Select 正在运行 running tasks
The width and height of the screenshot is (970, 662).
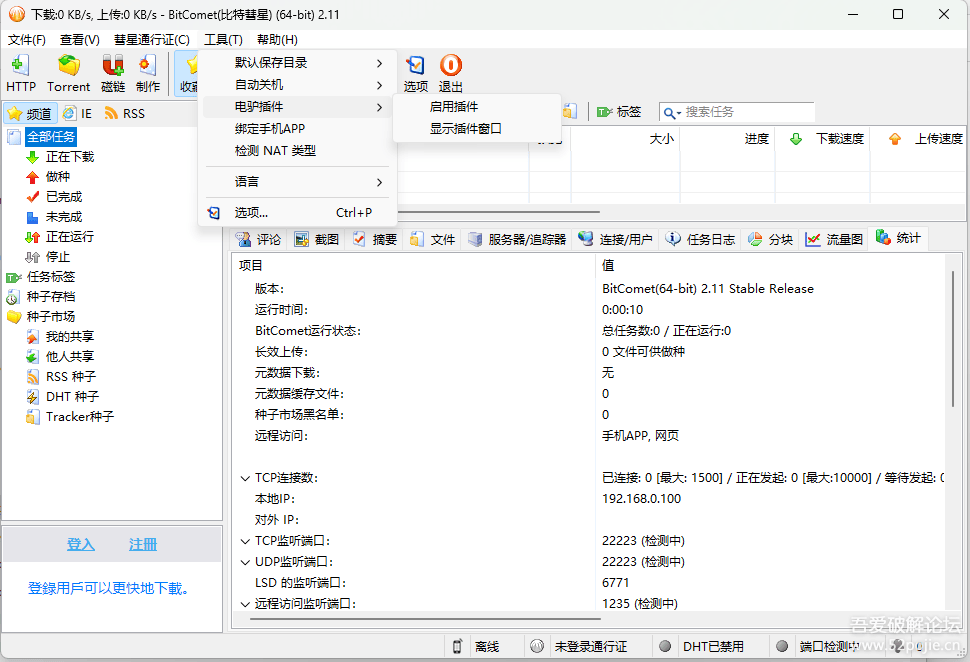(60, 237)
